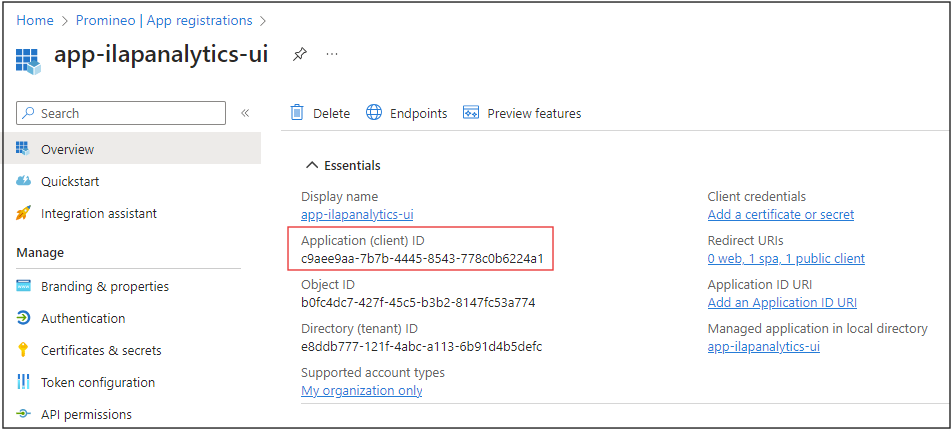Collapse the sidebar with the double chevron
Viewport: 951px width, 431px height.
245,113
